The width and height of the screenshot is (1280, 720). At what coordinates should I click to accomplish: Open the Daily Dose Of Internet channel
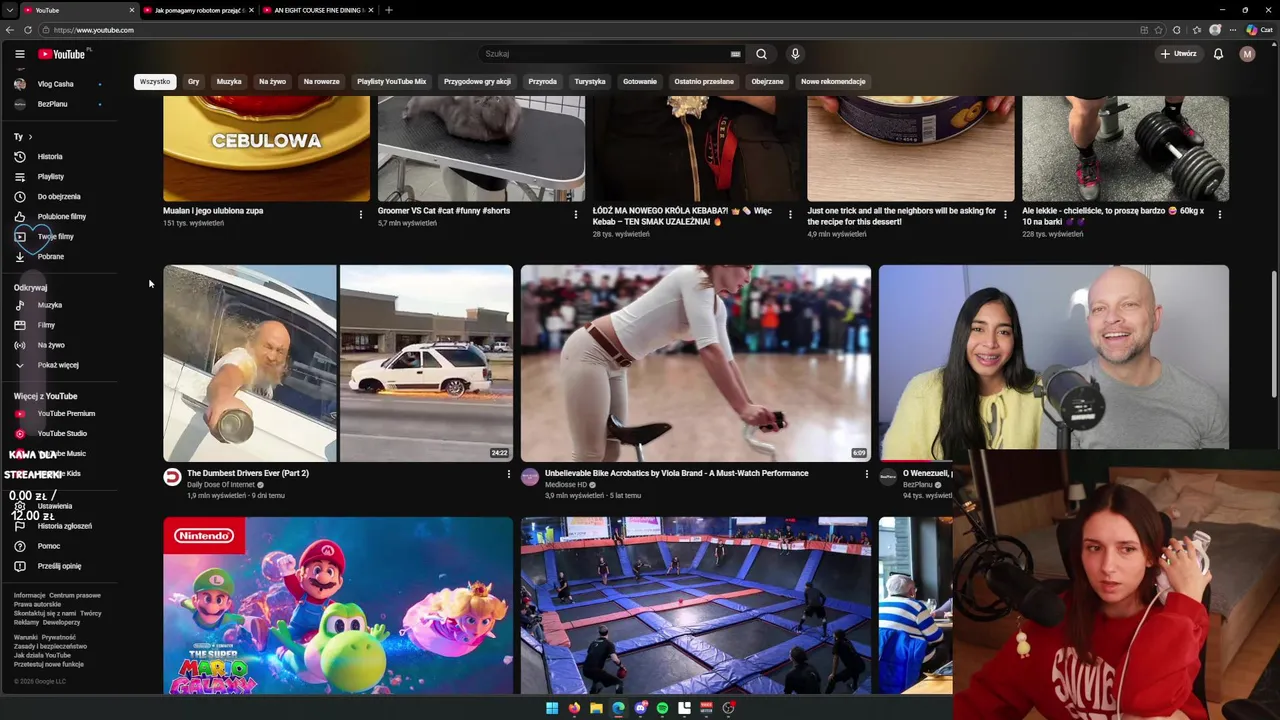tap(221, 485)
